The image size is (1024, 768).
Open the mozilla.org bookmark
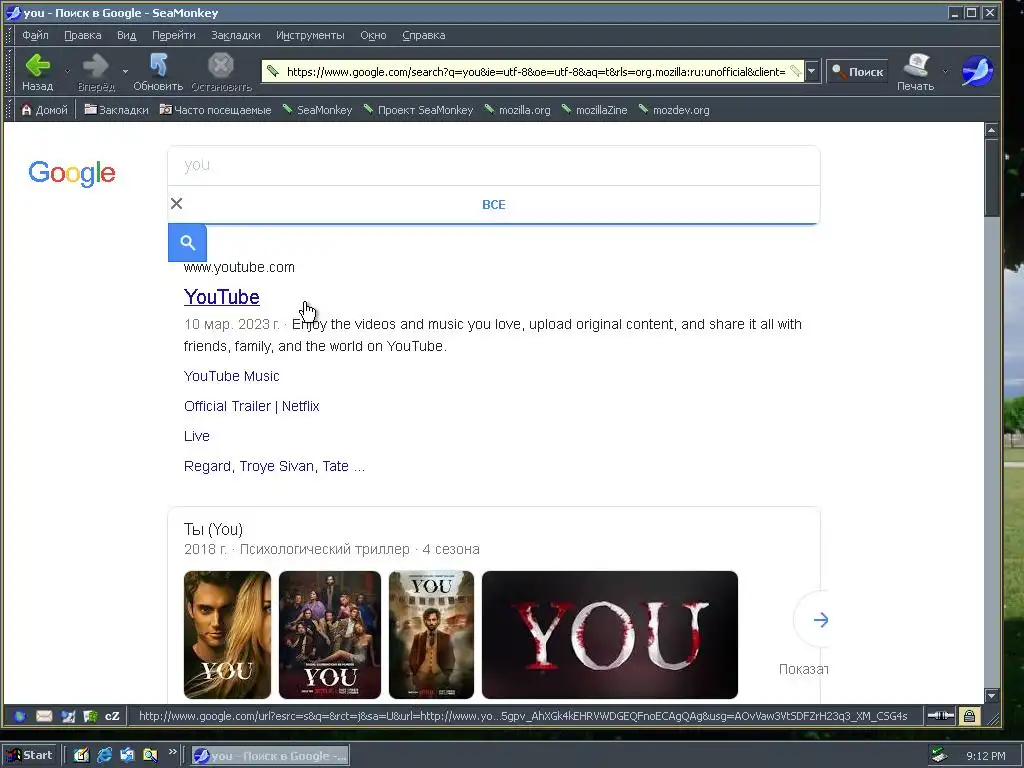[517, 110]
